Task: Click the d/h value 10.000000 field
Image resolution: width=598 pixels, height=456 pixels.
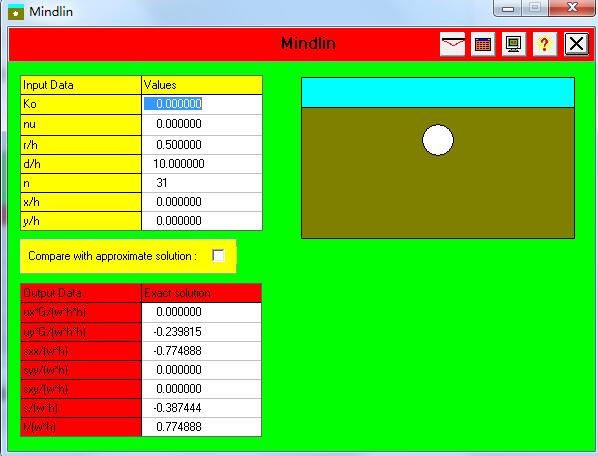Action: (x=202, y=164)
